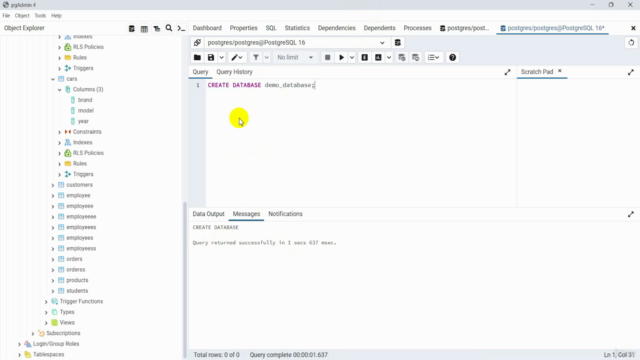Open the Macros list icon

tap(433, 58)
